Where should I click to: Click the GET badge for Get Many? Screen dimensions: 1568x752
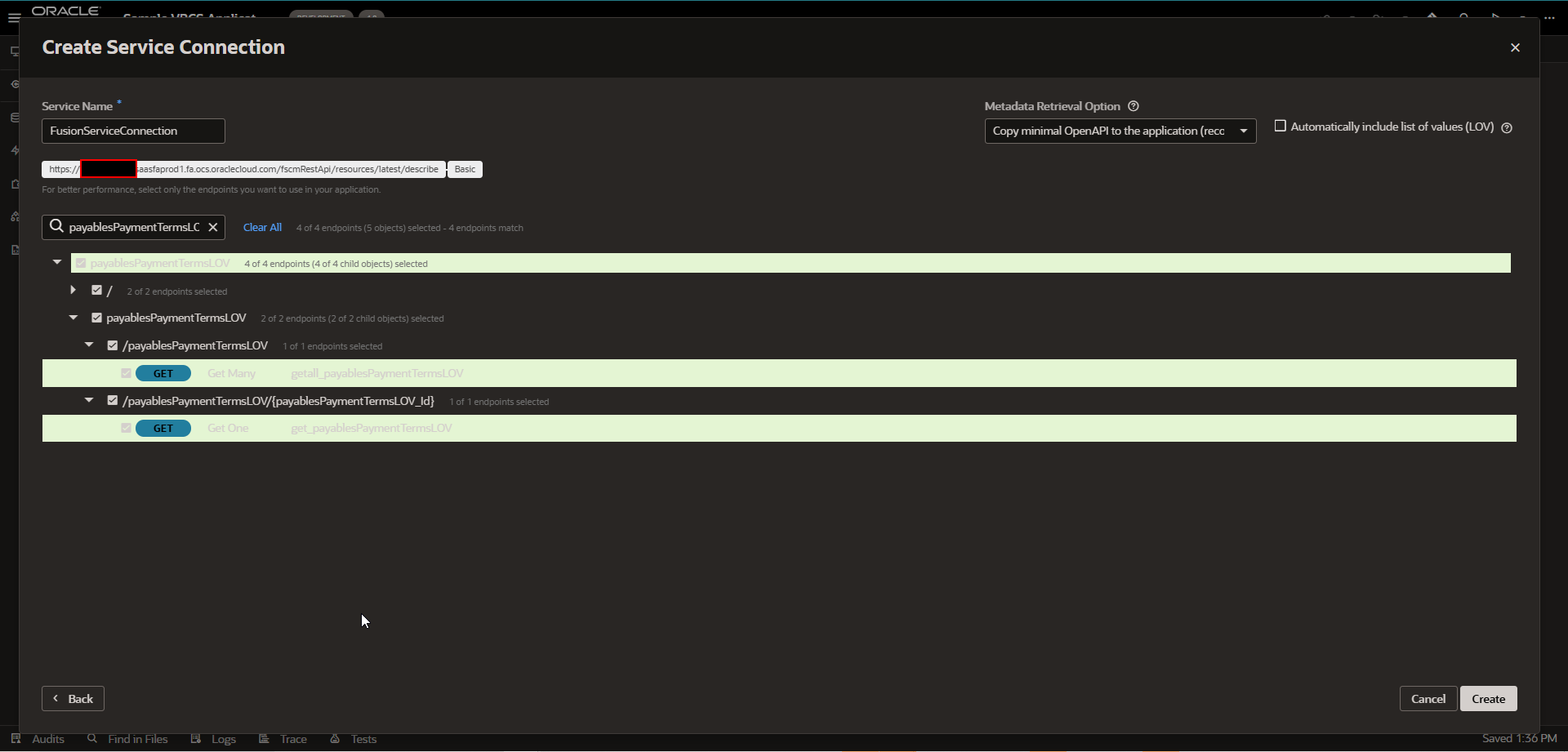coord(163,373)
